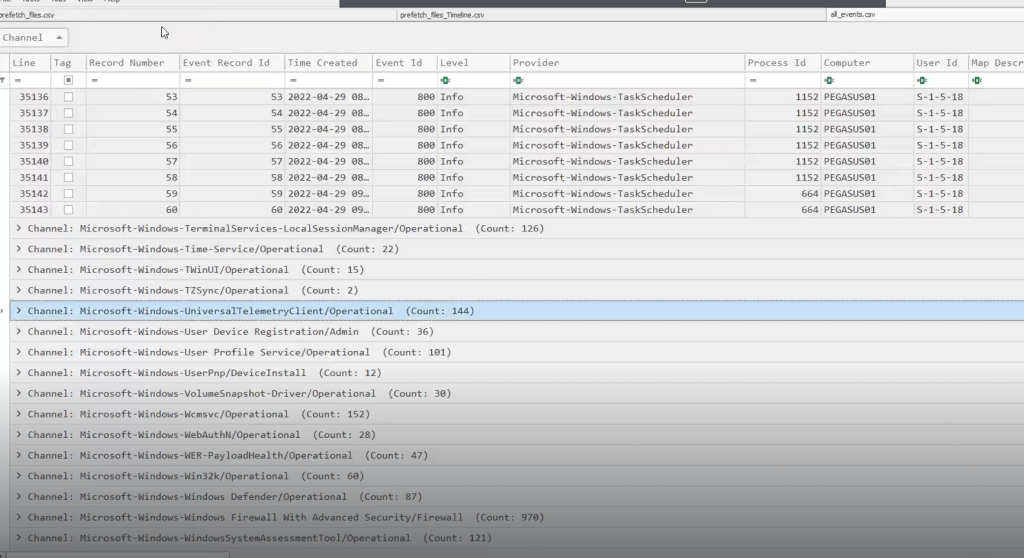1024x558 pixels.
Task: Tag the row for line 35137
Action: tap(68, 113)
